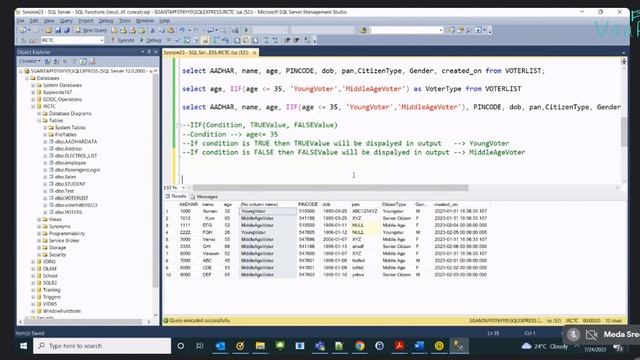Click the refresh icon in Object Explorer toolbar
The width and height of the screenshot is (640, 360).
click(83, 61)
